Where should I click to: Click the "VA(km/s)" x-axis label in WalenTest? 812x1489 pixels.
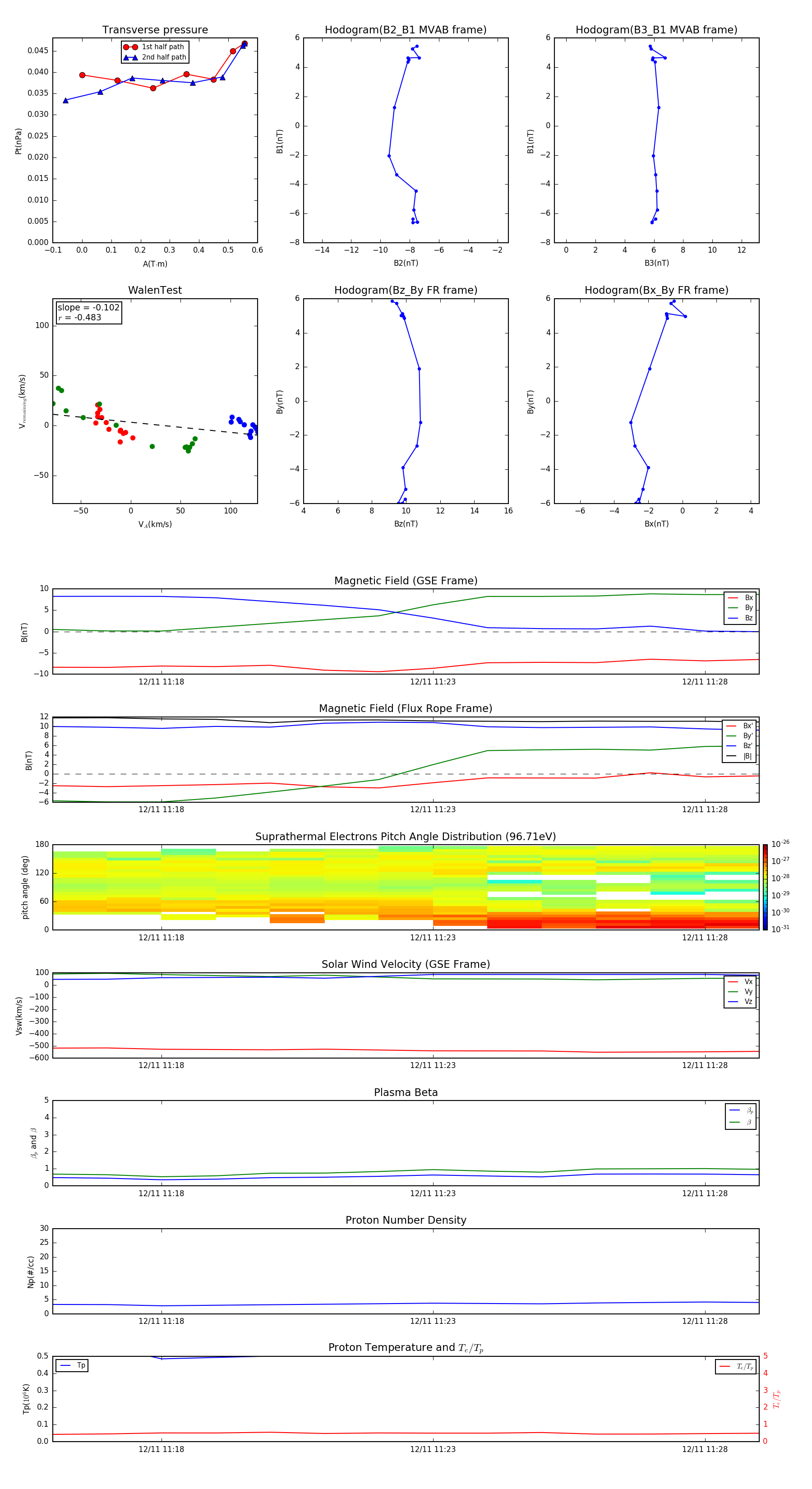click(155, 524)
